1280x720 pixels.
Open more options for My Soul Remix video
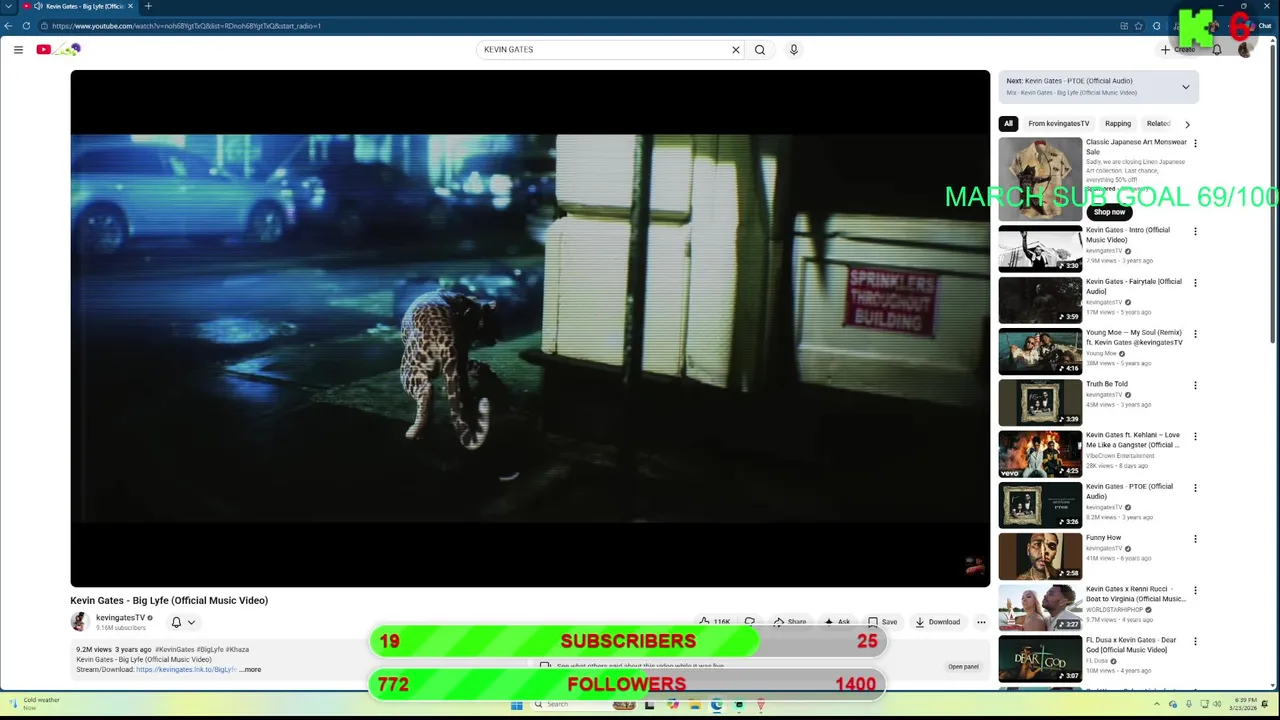(1195, 334)
